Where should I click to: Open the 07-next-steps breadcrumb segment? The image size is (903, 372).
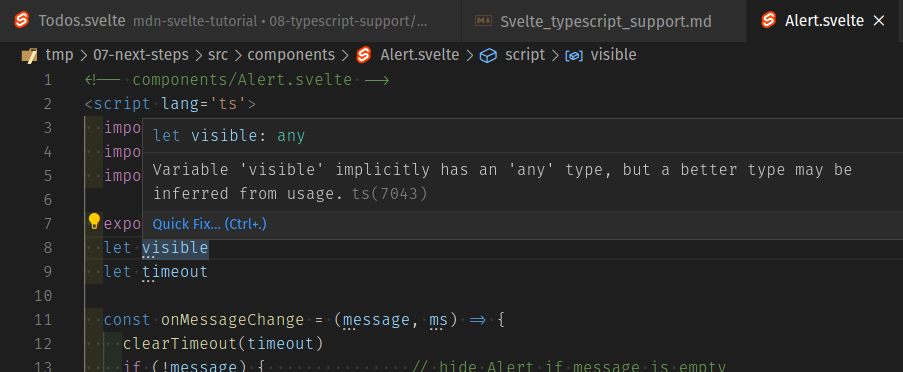click(140, 55)
